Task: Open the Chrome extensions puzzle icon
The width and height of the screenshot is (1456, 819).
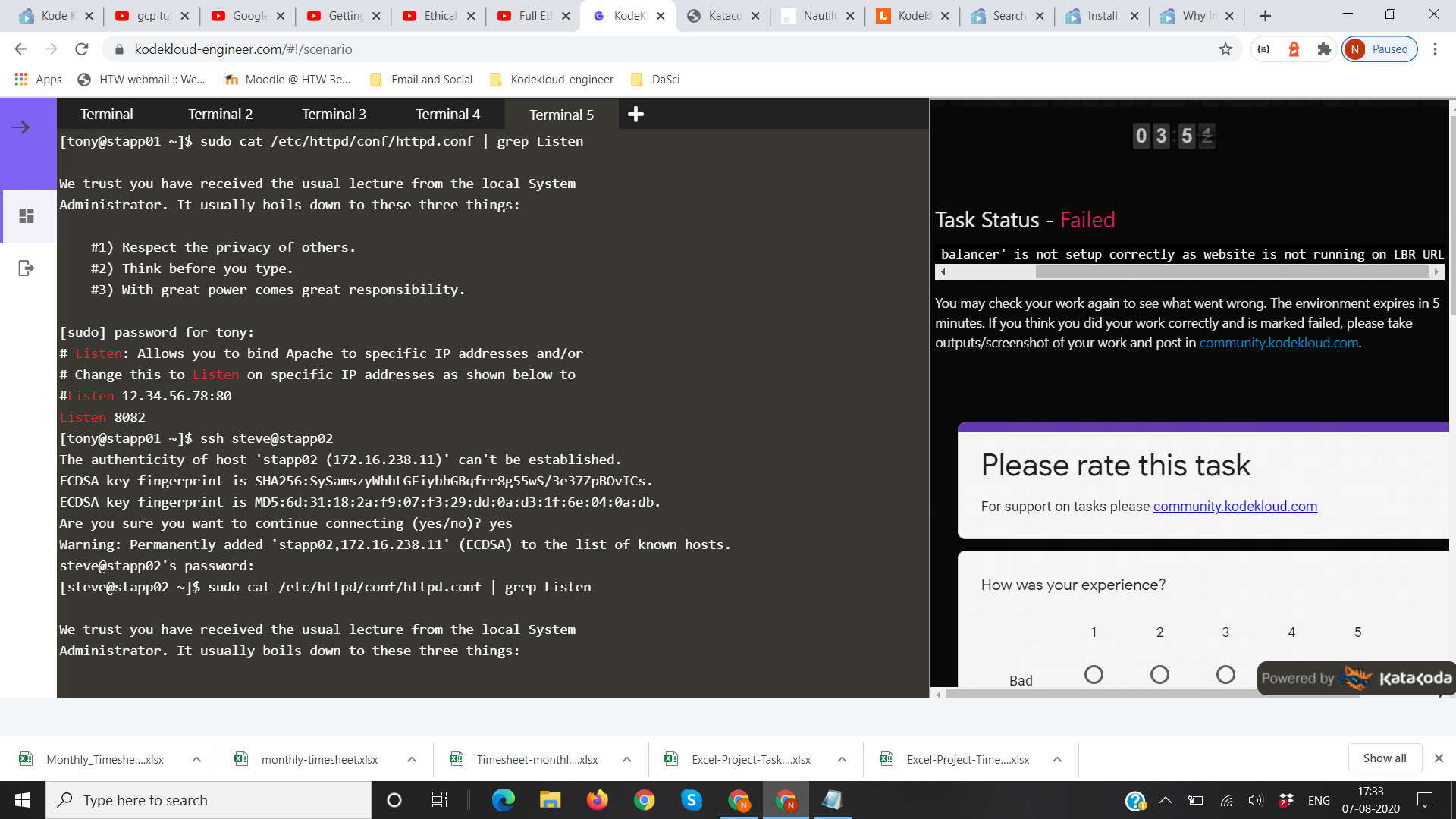Action: (x=1324, y=49)
